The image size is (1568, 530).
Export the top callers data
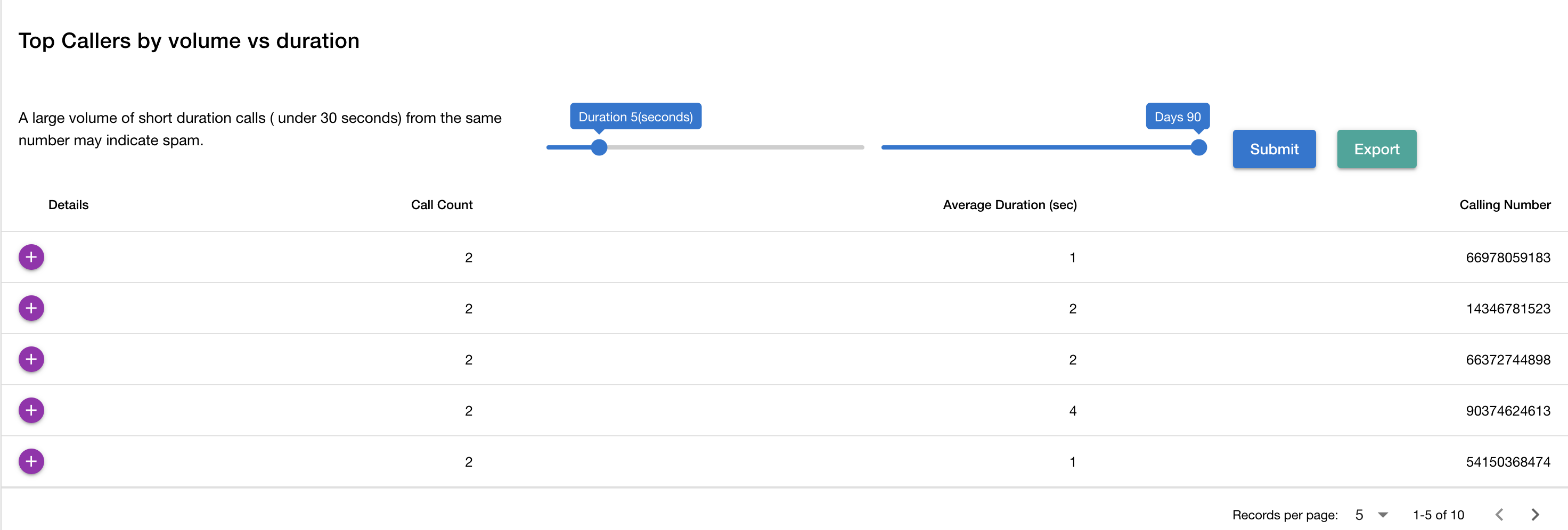[1376, 149]
